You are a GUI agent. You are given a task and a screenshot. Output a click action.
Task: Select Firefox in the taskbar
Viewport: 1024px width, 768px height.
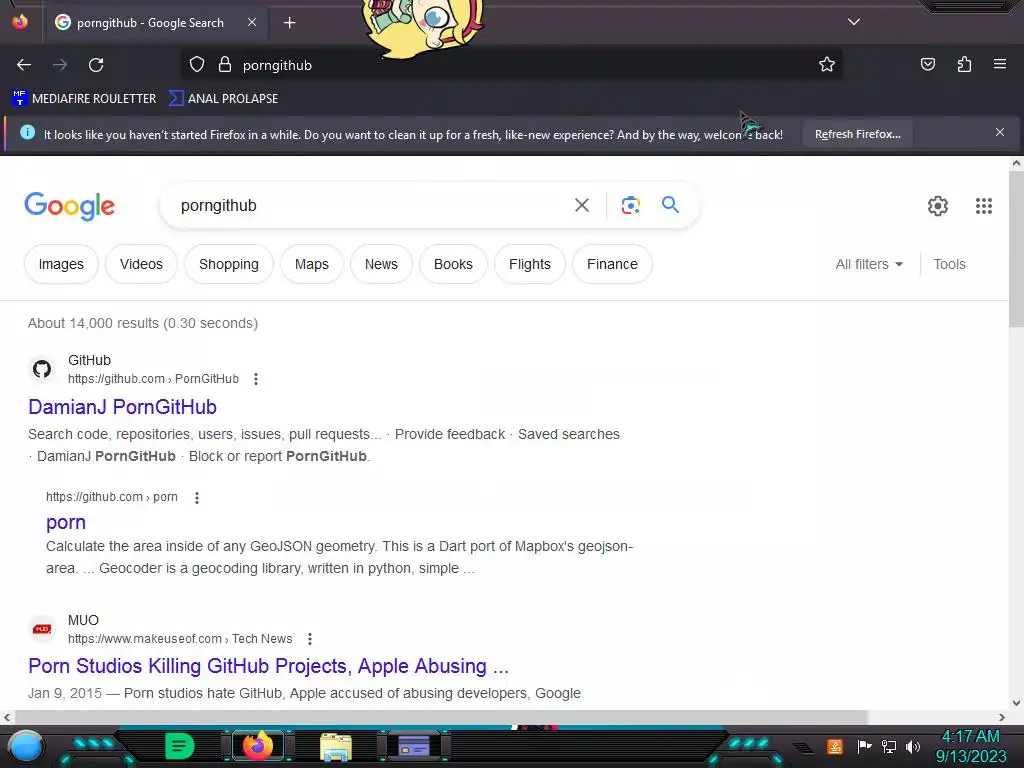[257, 746]
